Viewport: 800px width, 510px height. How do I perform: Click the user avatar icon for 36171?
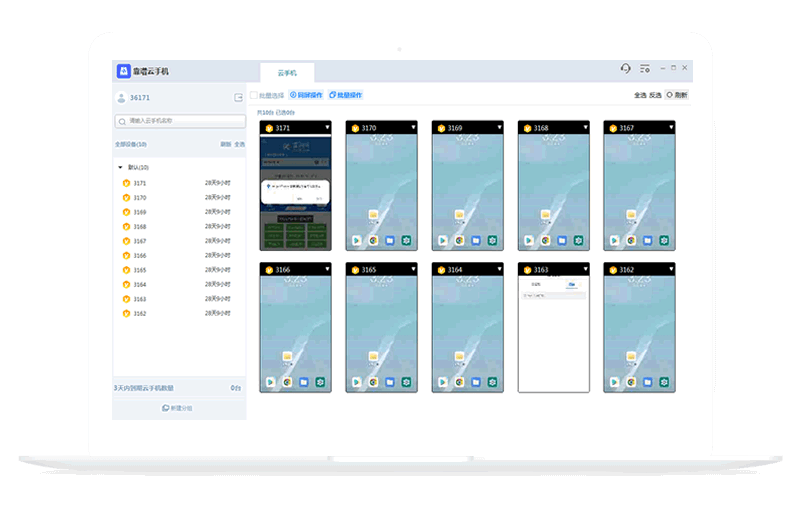tap(121, 98)
